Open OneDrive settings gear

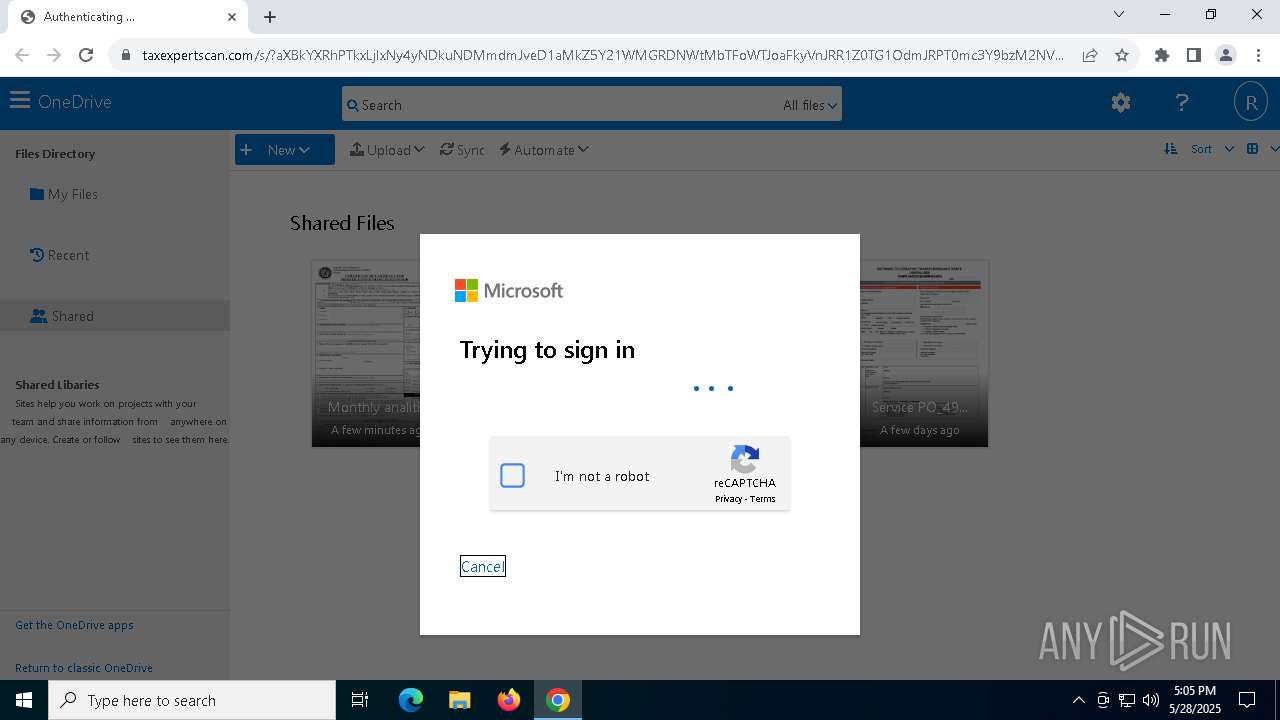pyautogui.click(x=1121, y=102)
